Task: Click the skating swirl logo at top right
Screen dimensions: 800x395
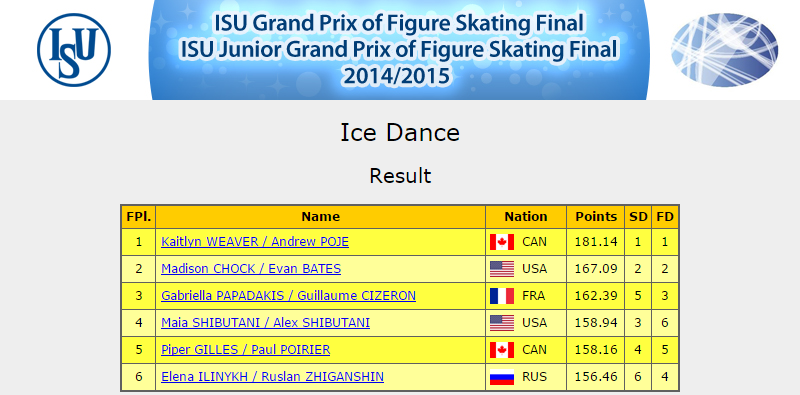Action: [724, 50]
